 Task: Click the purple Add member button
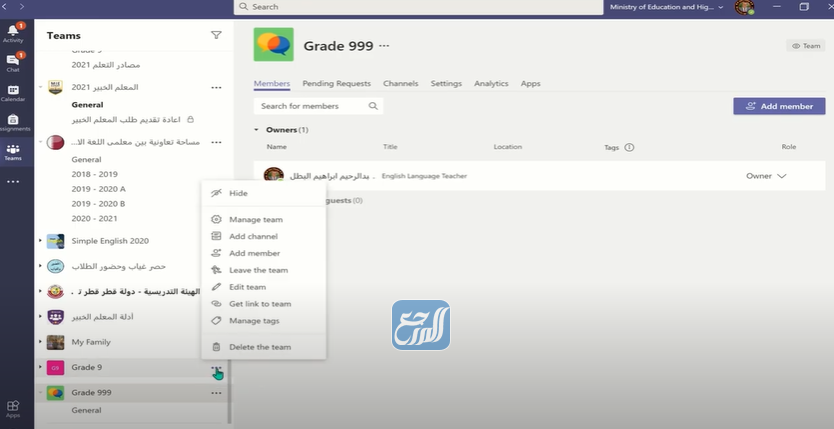[779, 106]
